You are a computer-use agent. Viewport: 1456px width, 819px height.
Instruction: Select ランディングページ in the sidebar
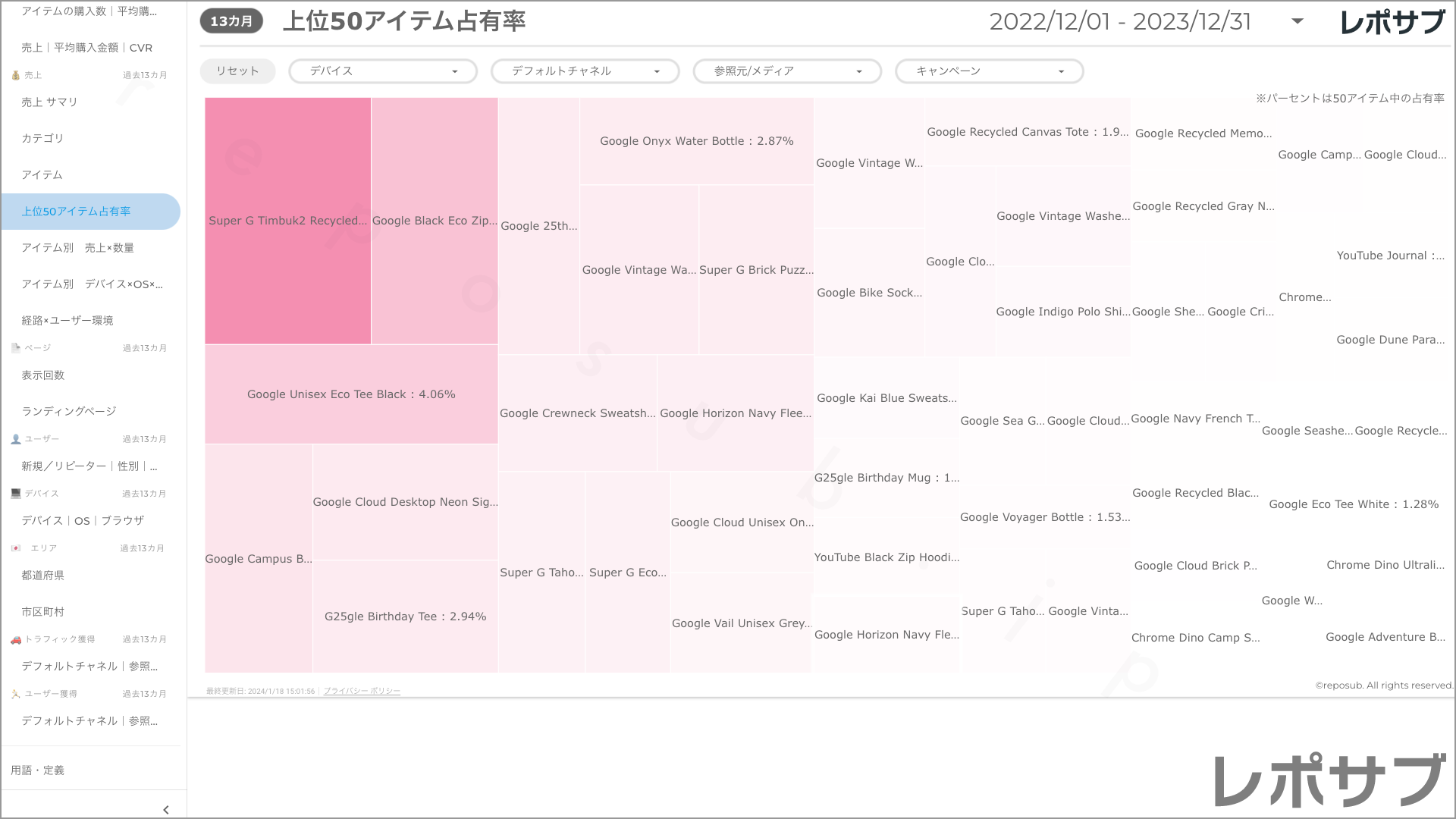68,412
